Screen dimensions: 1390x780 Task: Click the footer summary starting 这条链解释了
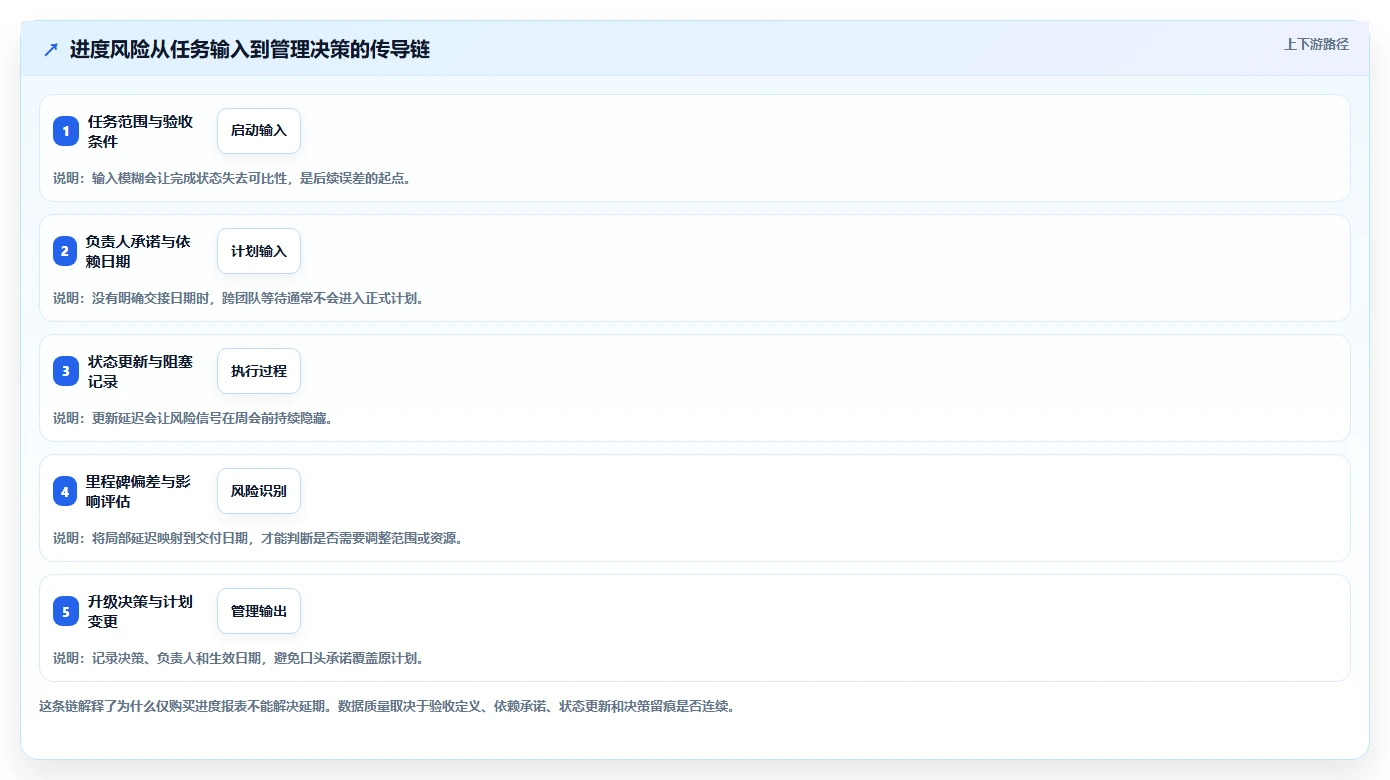388,706
